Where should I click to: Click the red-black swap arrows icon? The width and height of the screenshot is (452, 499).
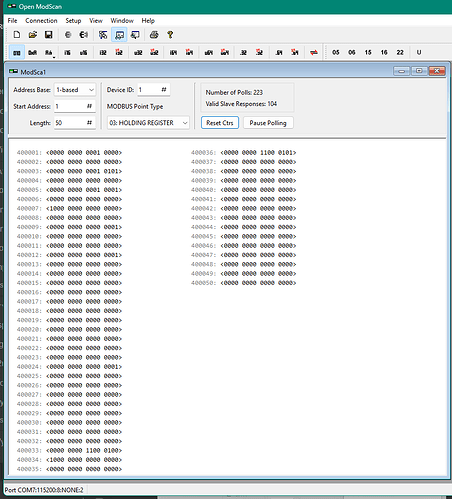point(314,53)
